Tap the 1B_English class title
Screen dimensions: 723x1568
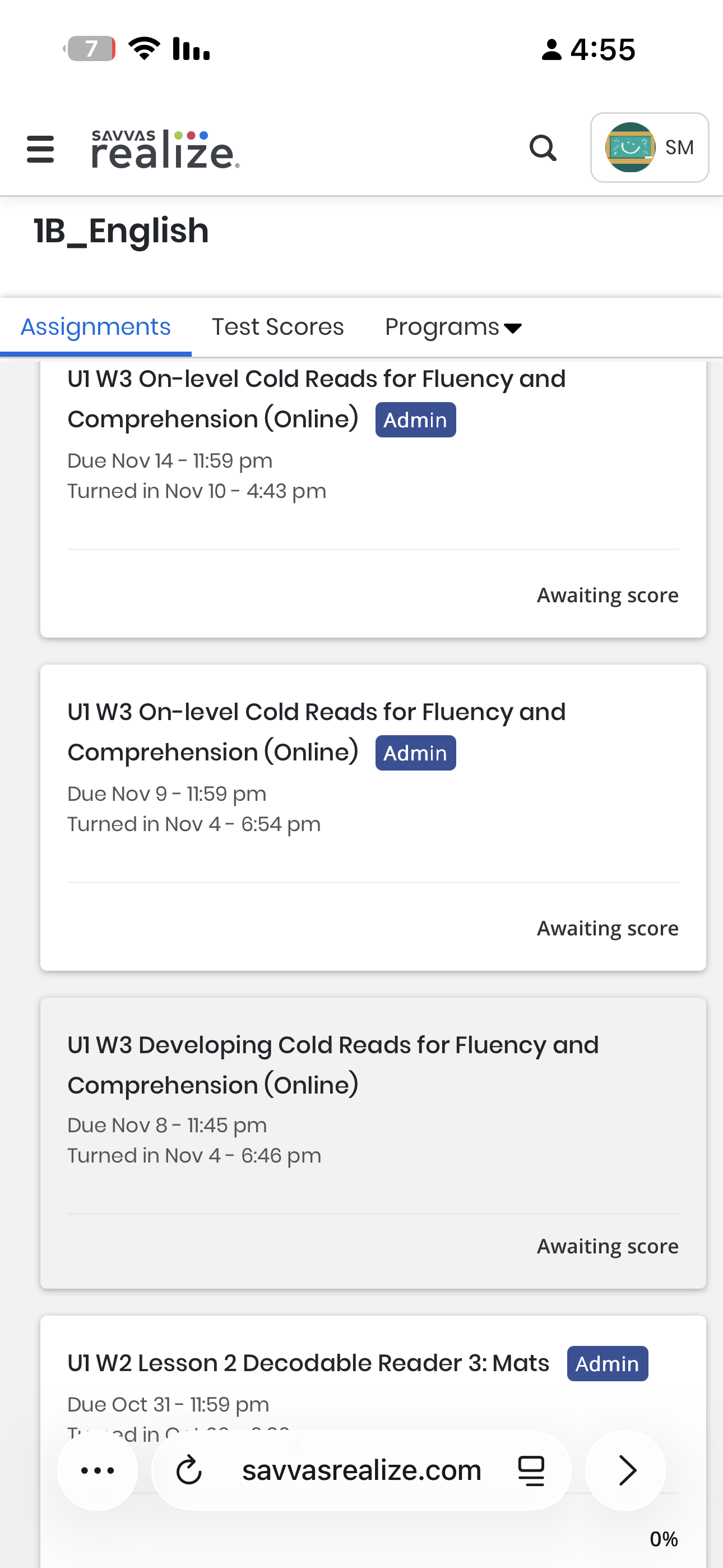[121, 231]
